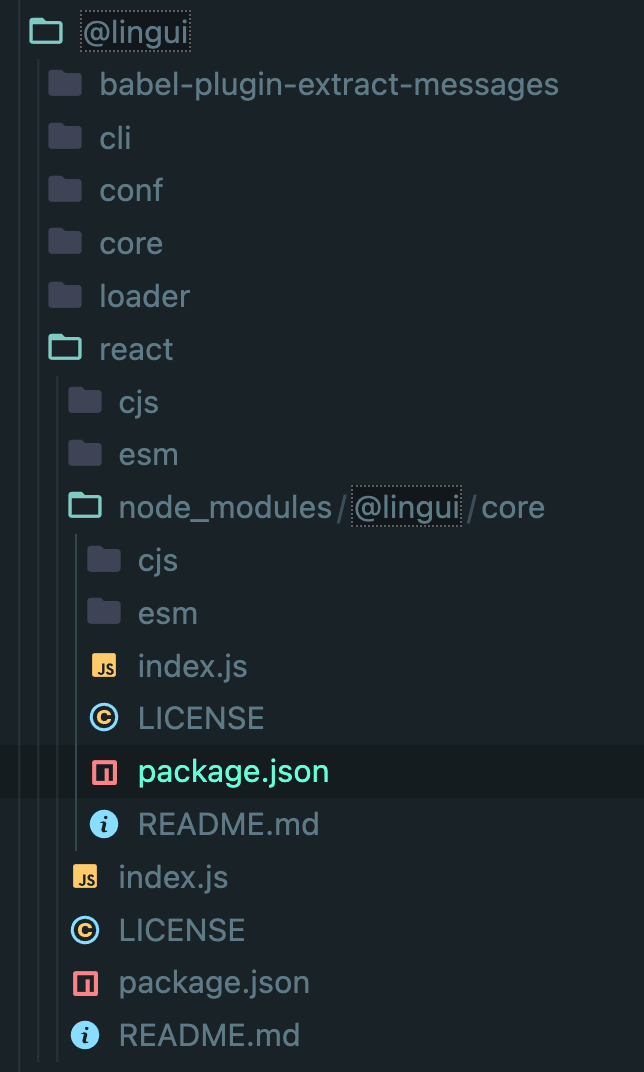
Task: Select the @lingui segment in node_modules path
Action: tap(405, 506)
